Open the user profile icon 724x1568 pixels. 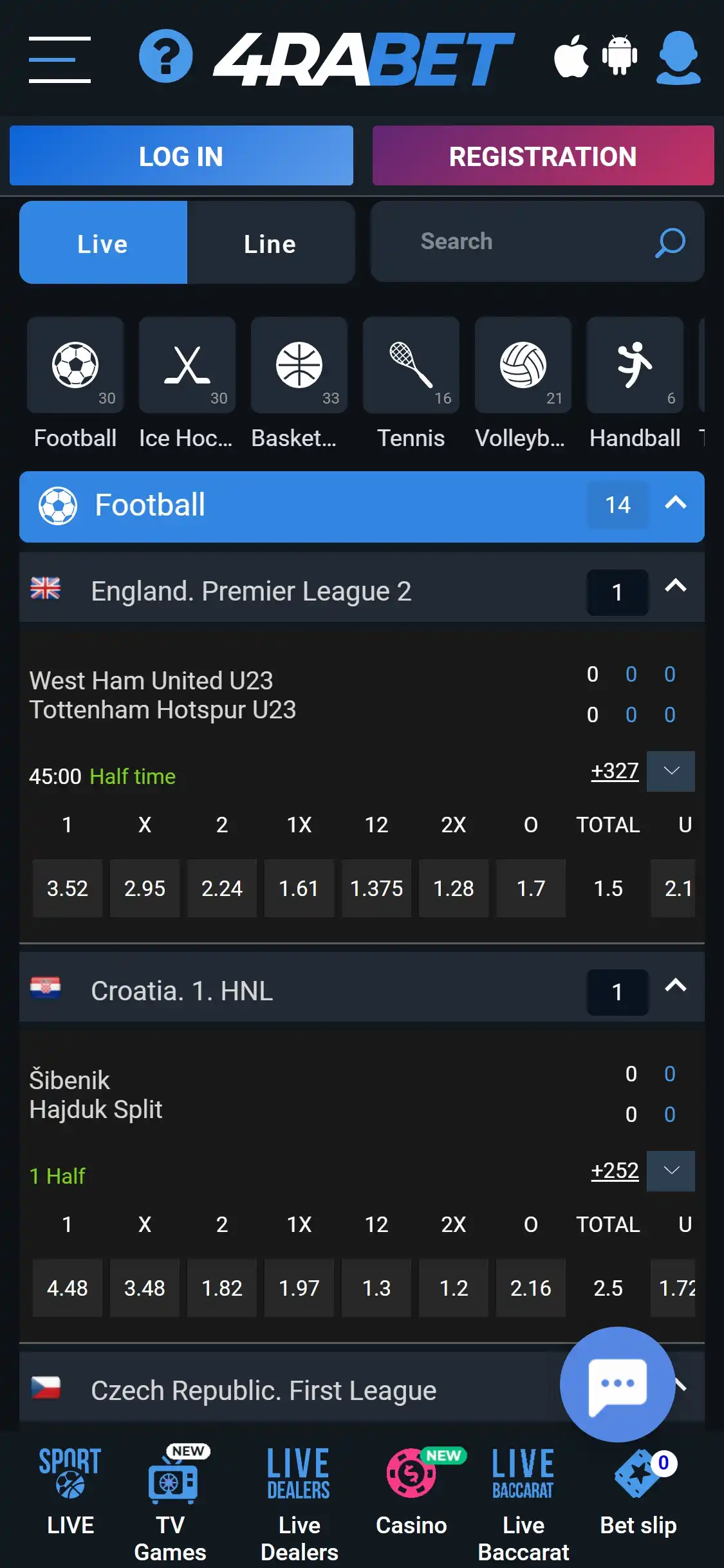(678, 58)
